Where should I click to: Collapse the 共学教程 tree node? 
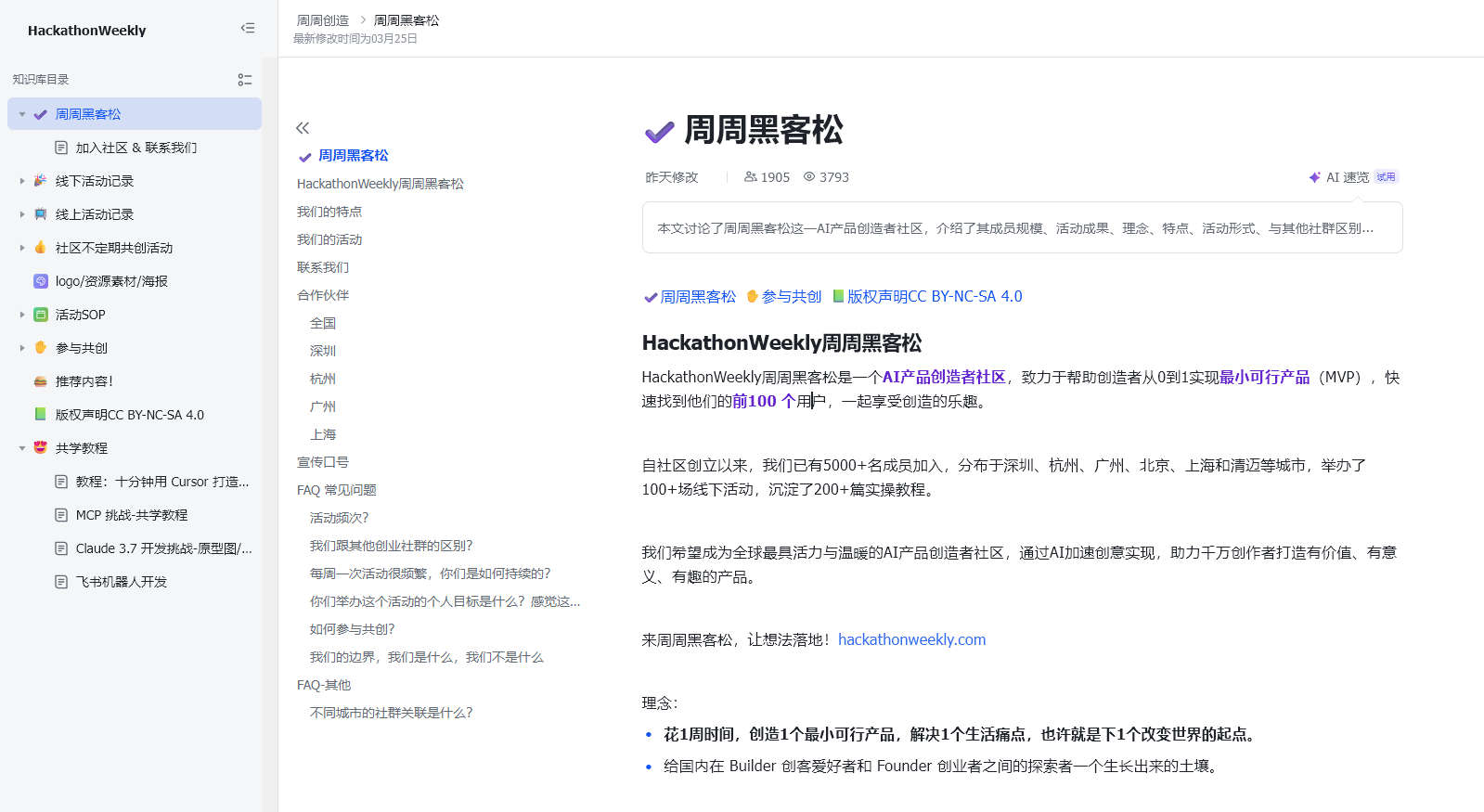click(22, 448)
